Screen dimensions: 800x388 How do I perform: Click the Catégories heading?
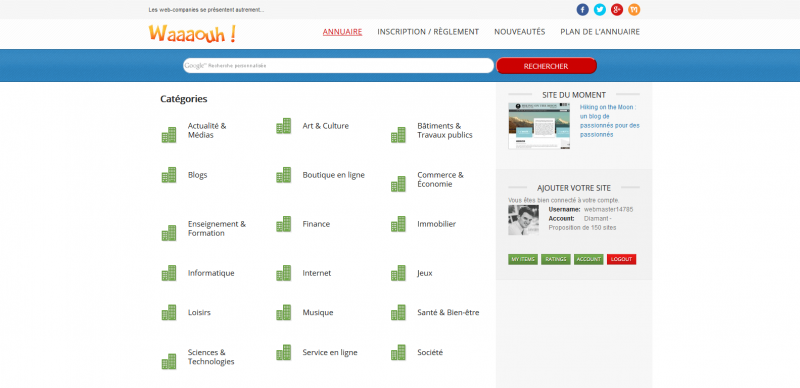pos(184,99)
